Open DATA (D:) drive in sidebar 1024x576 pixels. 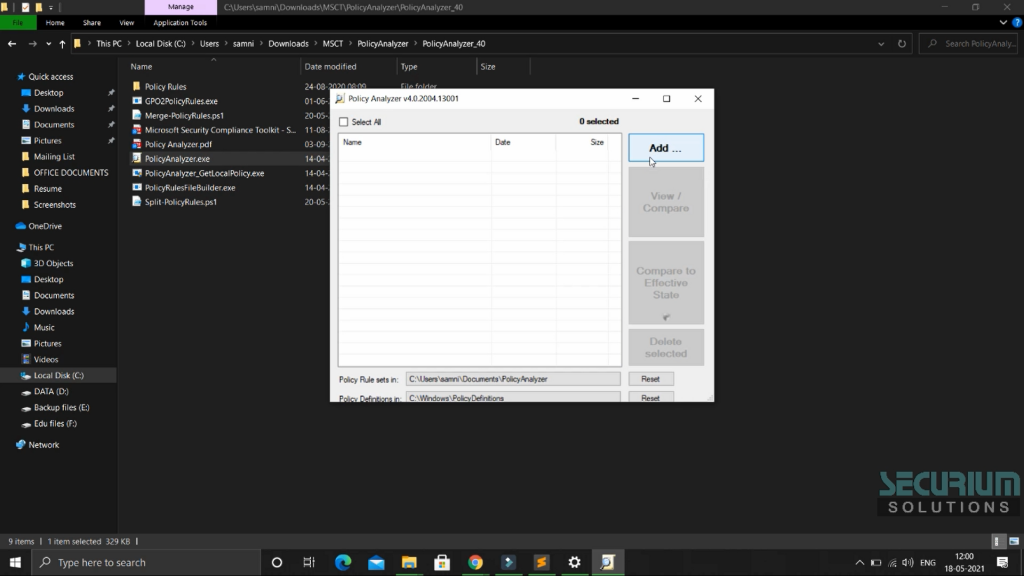[x=51, y=391]
